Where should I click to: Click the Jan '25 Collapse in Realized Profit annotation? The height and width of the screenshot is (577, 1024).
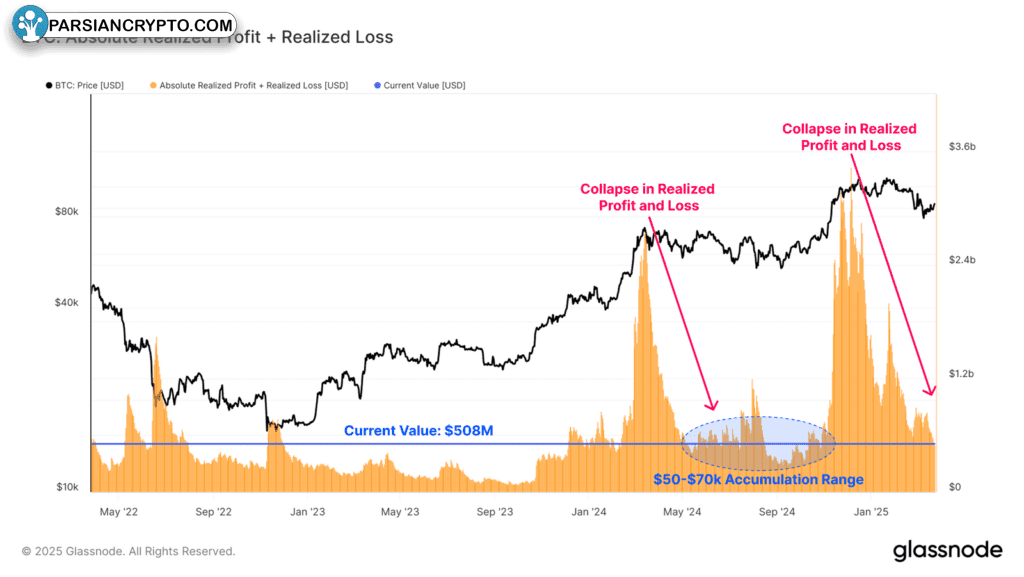click(850, 137)
